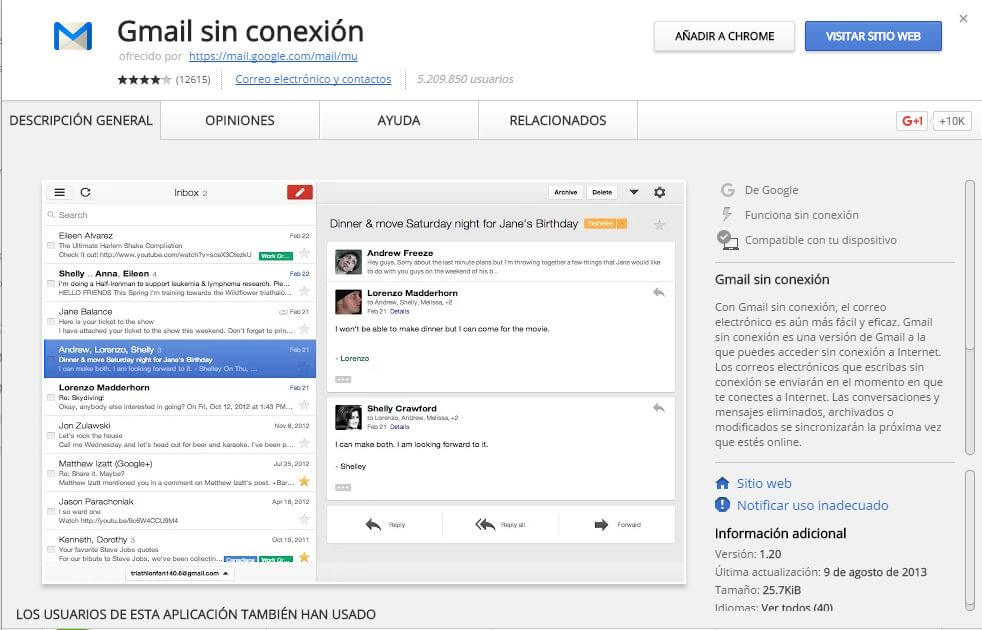Open the Sitio web link
Screen dimensions: 982x630
coord(764,483)
